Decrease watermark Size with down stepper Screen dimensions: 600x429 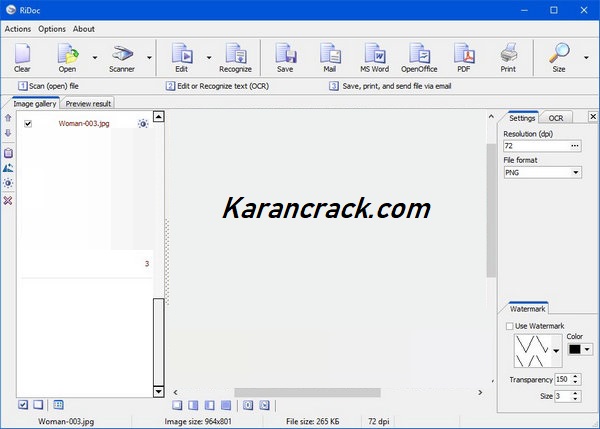pos(576,399)
